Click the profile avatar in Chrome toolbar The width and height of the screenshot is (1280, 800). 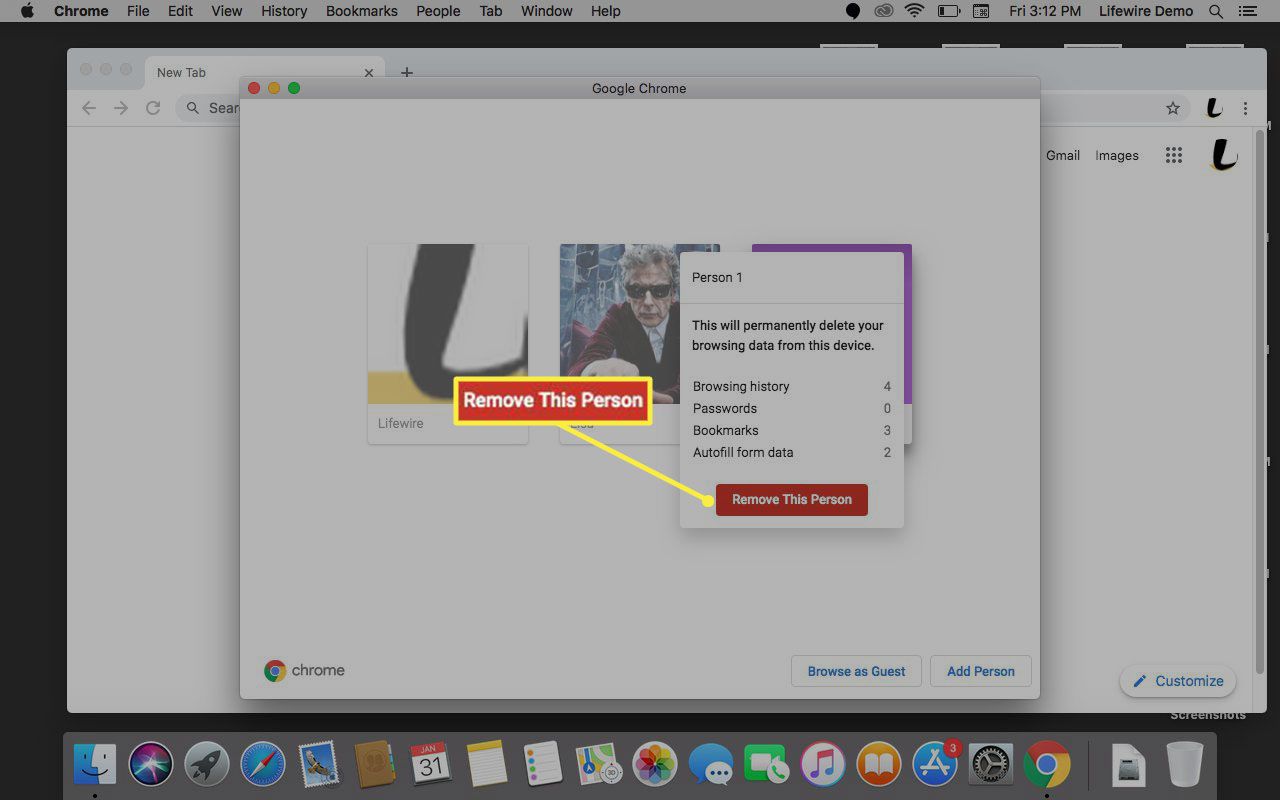[1213, 108]
